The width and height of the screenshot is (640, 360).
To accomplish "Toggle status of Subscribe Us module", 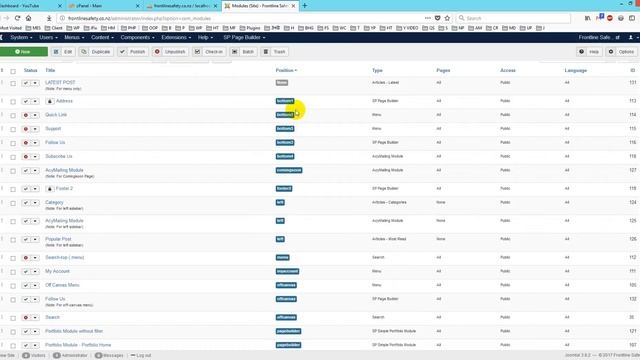I will click(26, 157).
